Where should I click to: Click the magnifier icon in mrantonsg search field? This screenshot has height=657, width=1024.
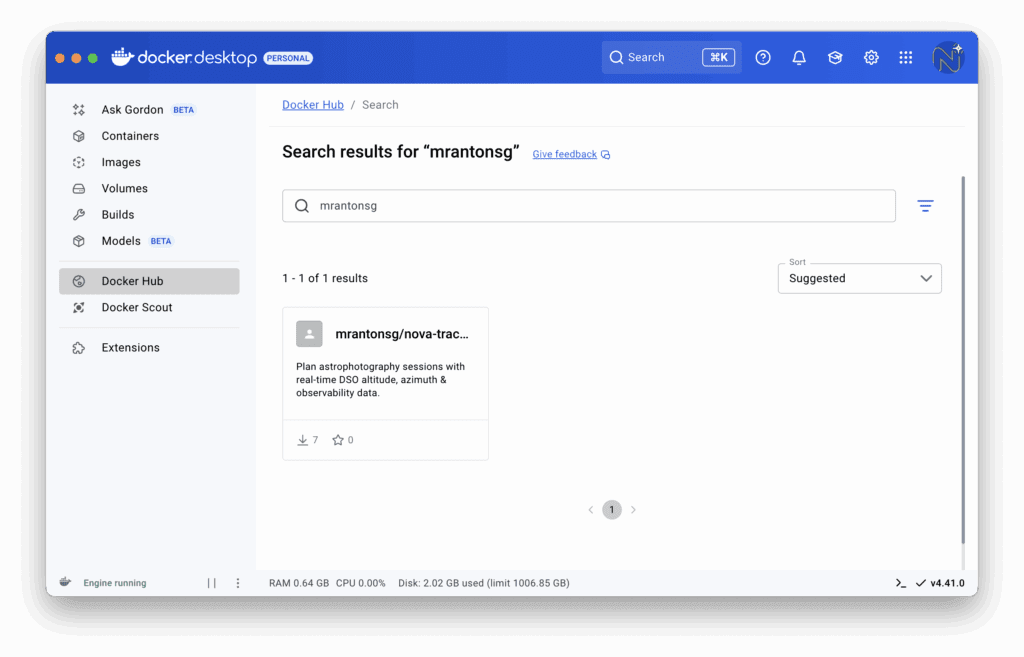(302, 206)
